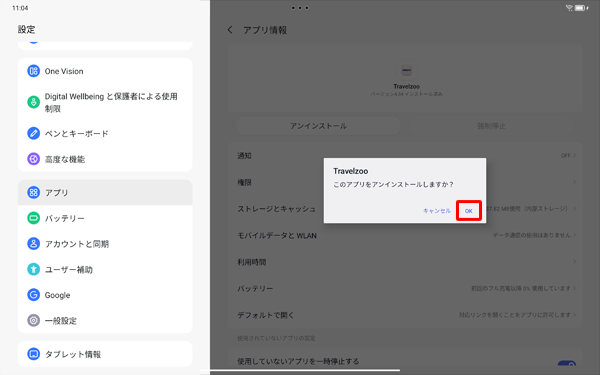Toggle 使用していないアプリを一時停止する switch
600x375 pixels.
point(567,363)
